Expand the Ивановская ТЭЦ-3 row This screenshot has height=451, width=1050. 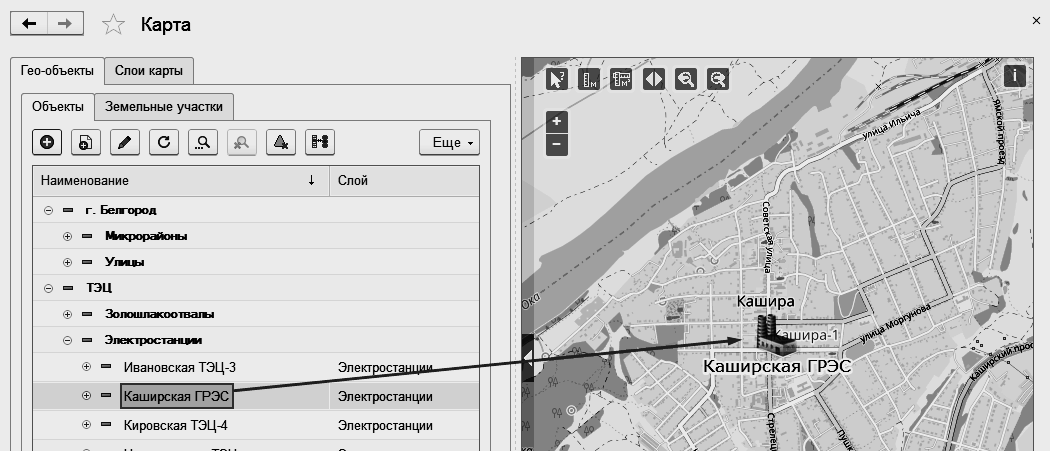pyautogui.click(x=86, y=367)
